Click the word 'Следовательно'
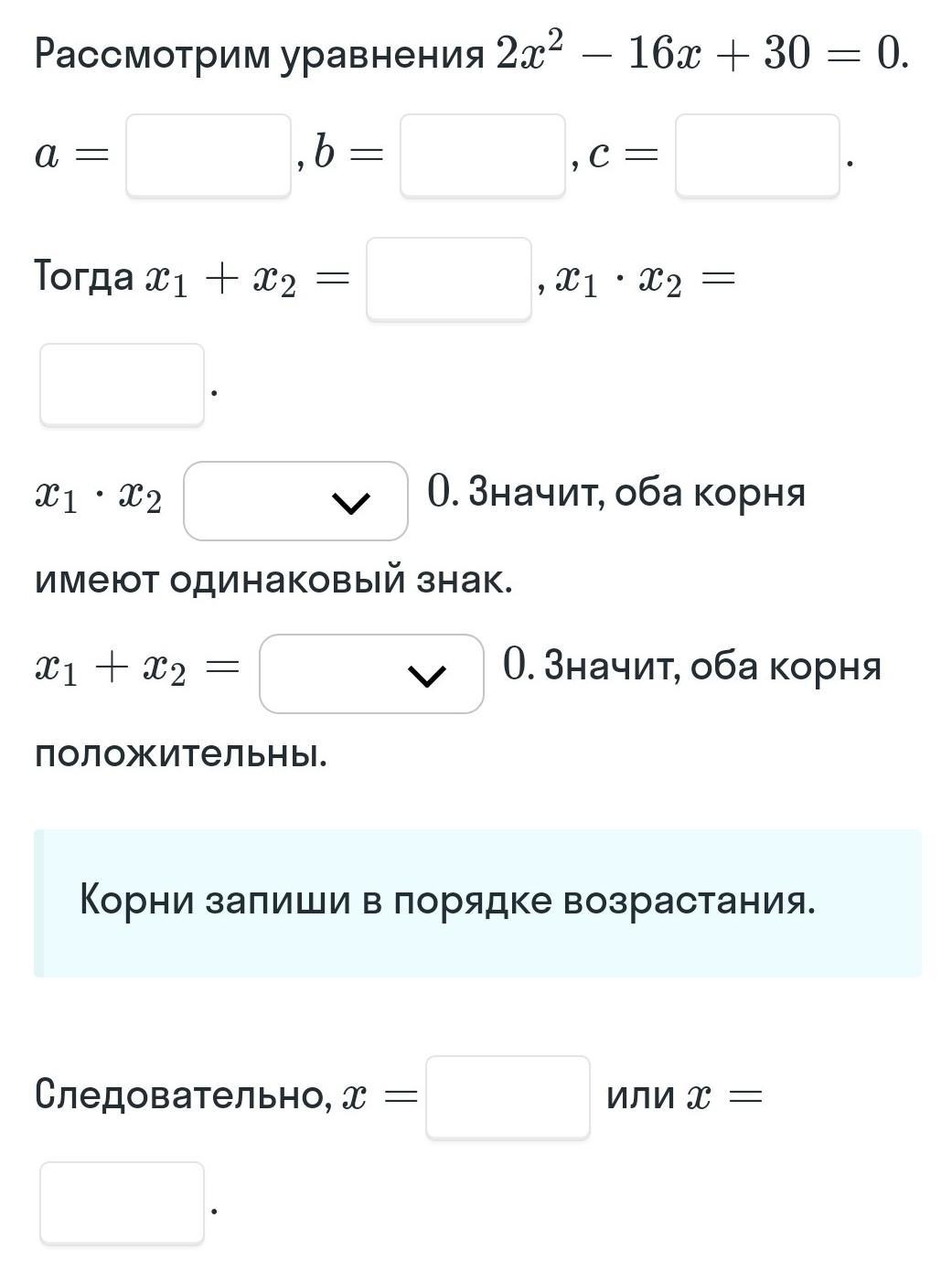This screenshot has height=1271, width=952. pyautogui.click(x=183, y=1095)
